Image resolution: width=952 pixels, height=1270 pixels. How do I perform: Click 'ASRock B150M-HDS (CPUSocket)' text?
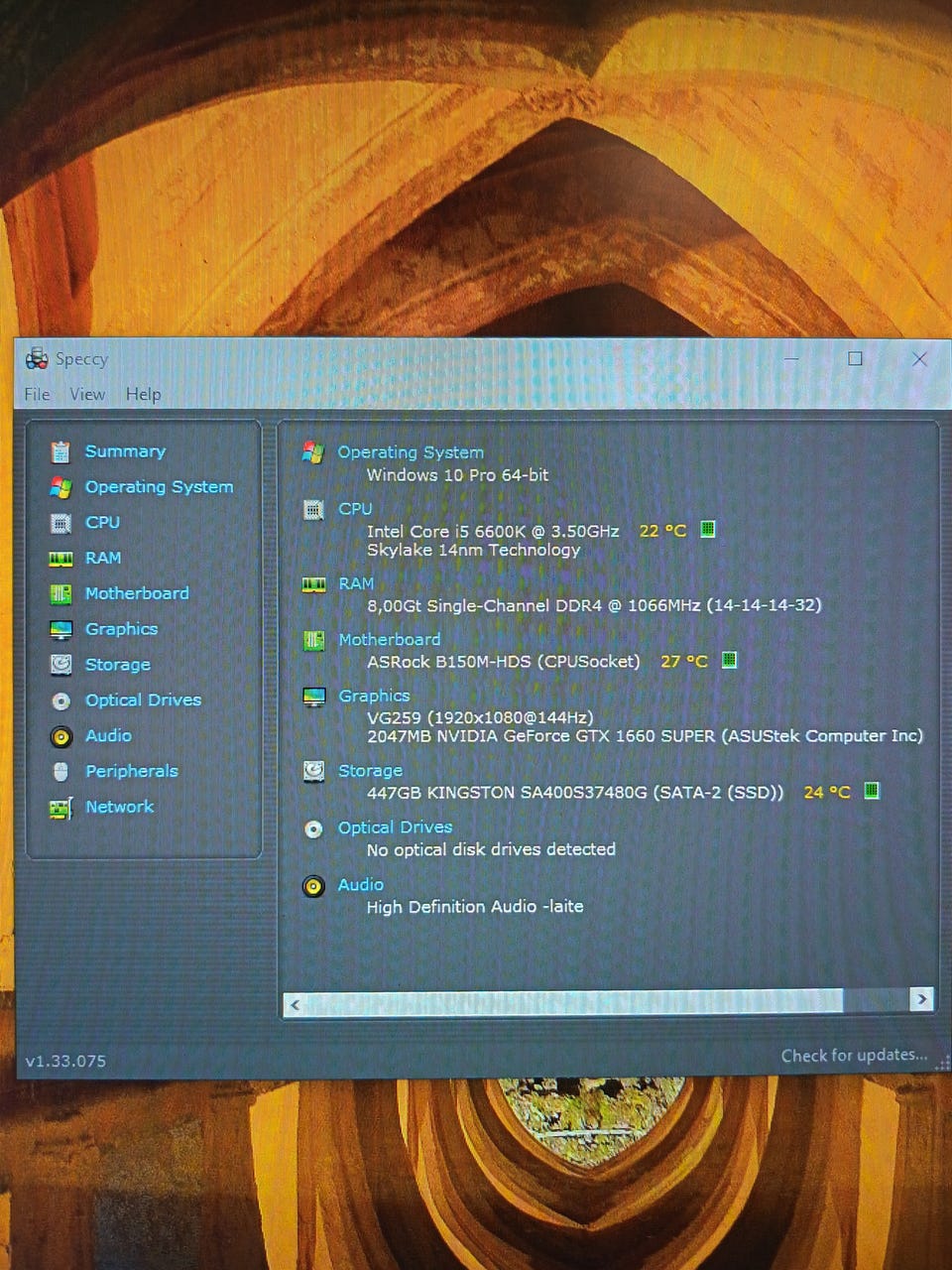pos(504,662)
